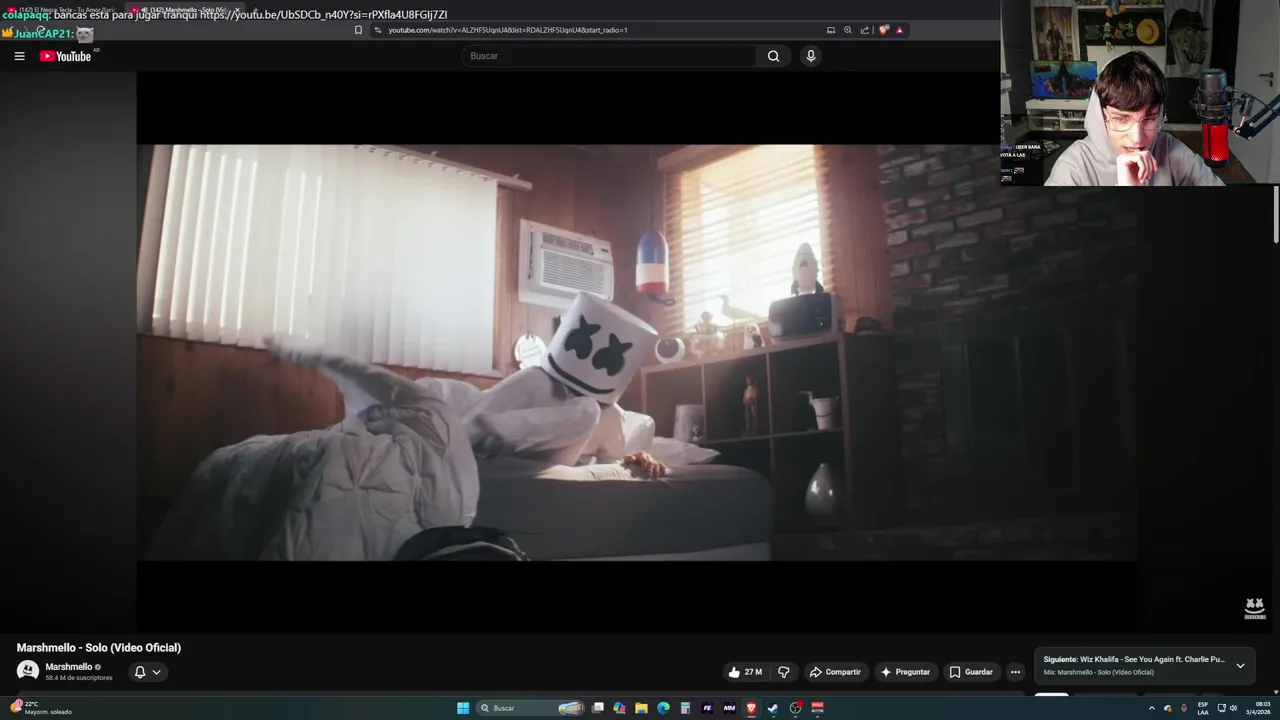The width and height of the screenshot is (1280, 720).
Task: Launch Microsoft Edge from the taskbar
Action: [x=663, y=708]
